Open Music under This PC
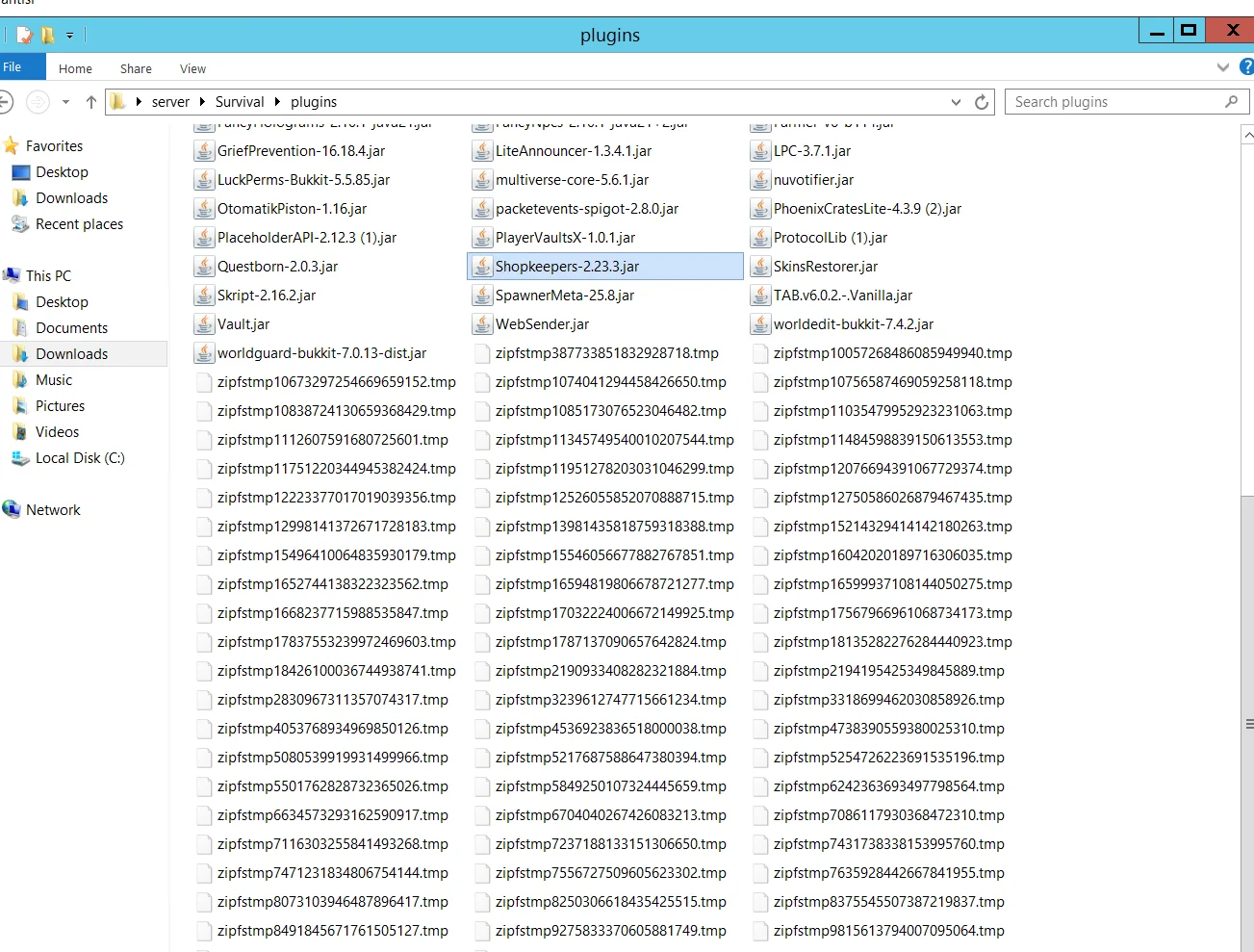This screenshot has height=952, width=1254. 54,380
